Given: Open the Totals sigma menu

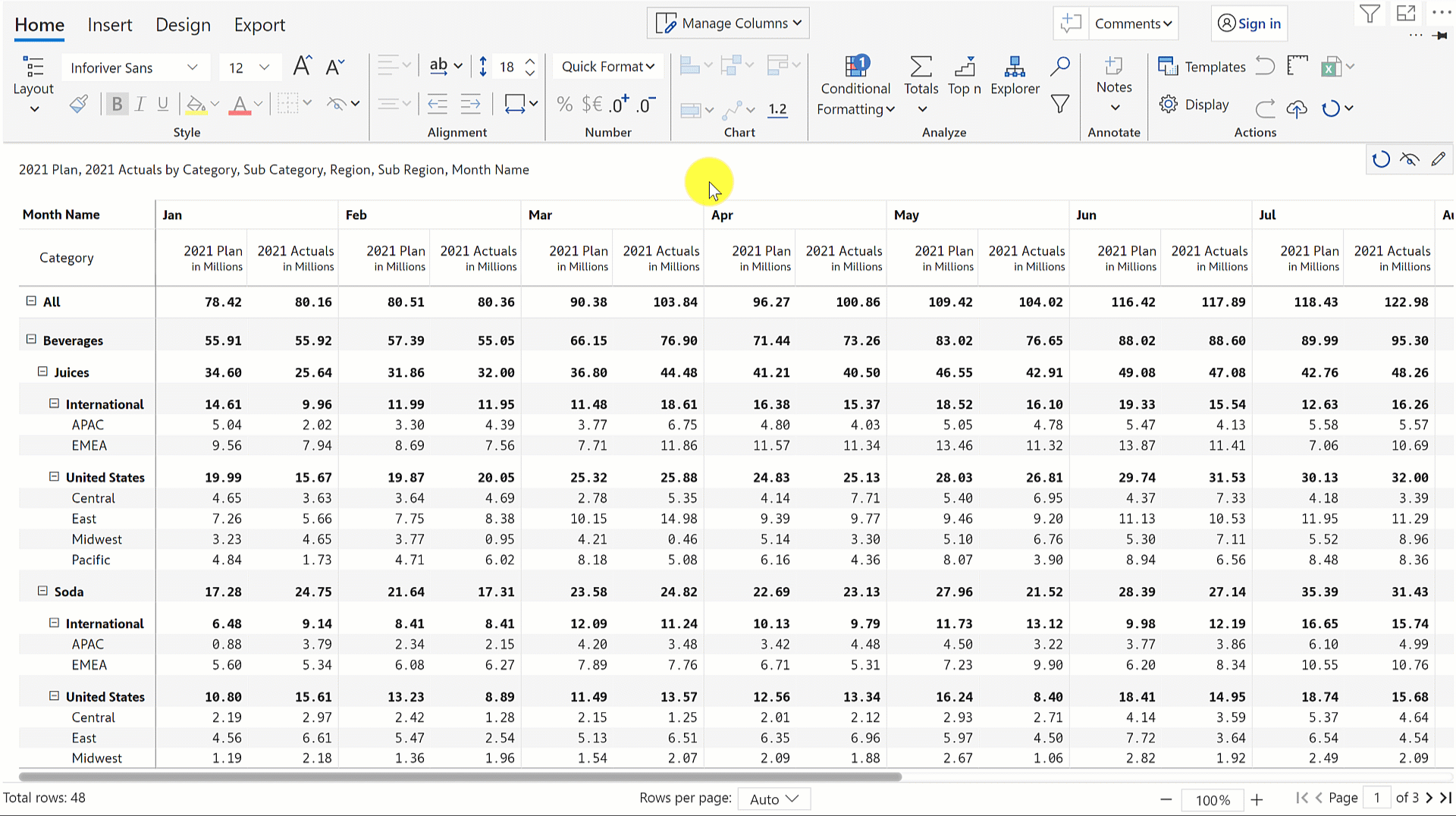Looking at the screenshot, I should 921,84.
